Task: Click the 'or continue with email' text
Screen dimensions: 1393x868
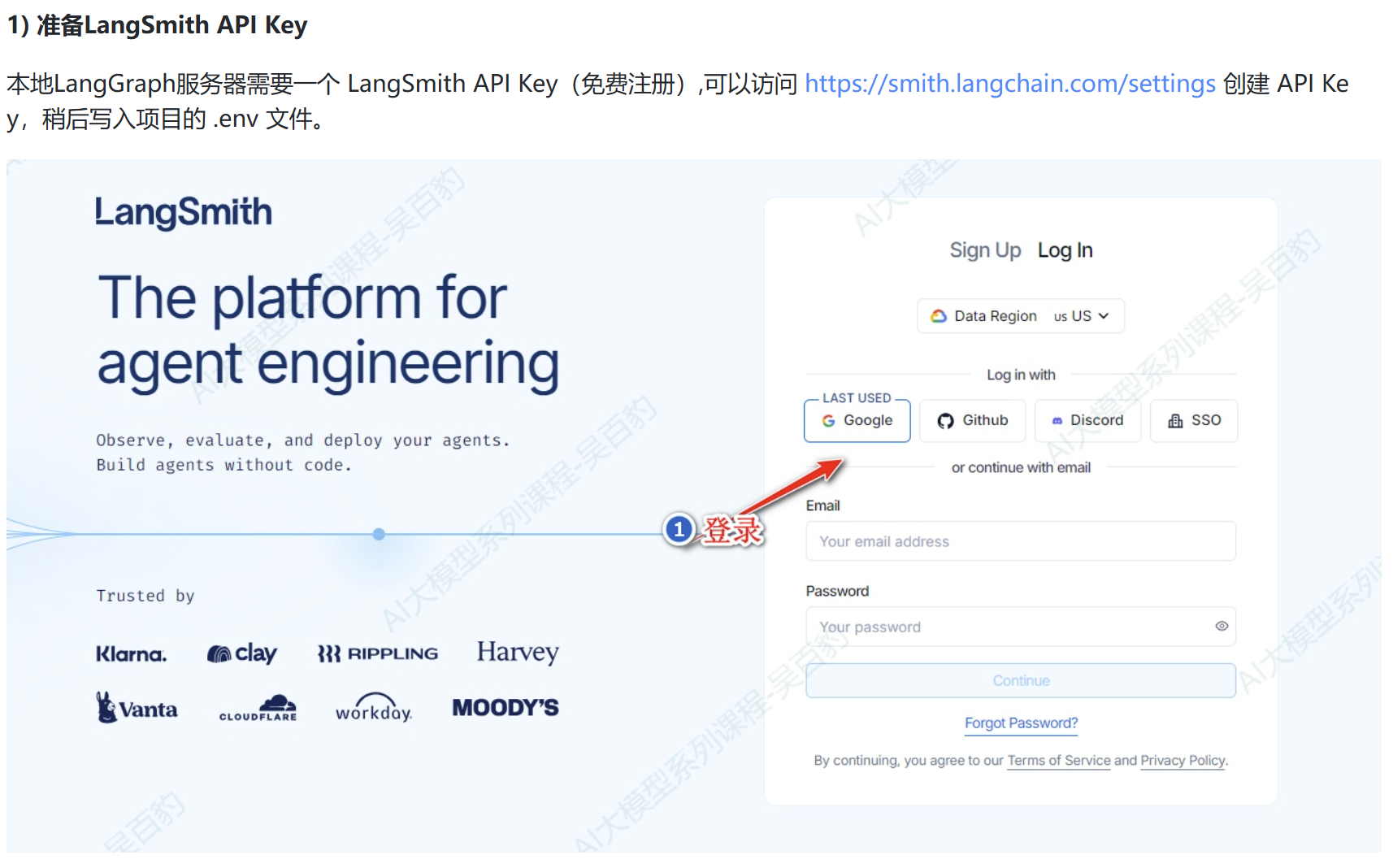Action: 1021,467
